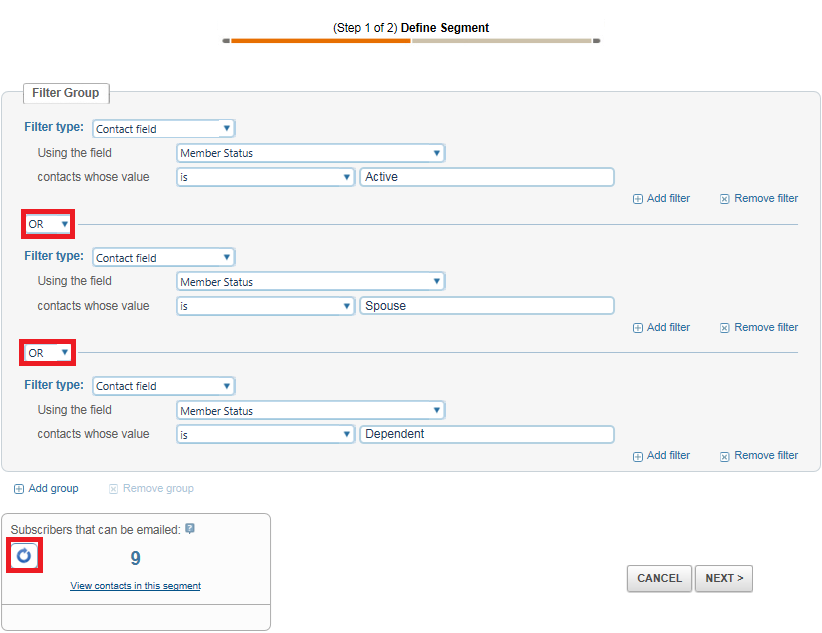
Task: Open the second OR operator dropdown
Action: (49, 353)
